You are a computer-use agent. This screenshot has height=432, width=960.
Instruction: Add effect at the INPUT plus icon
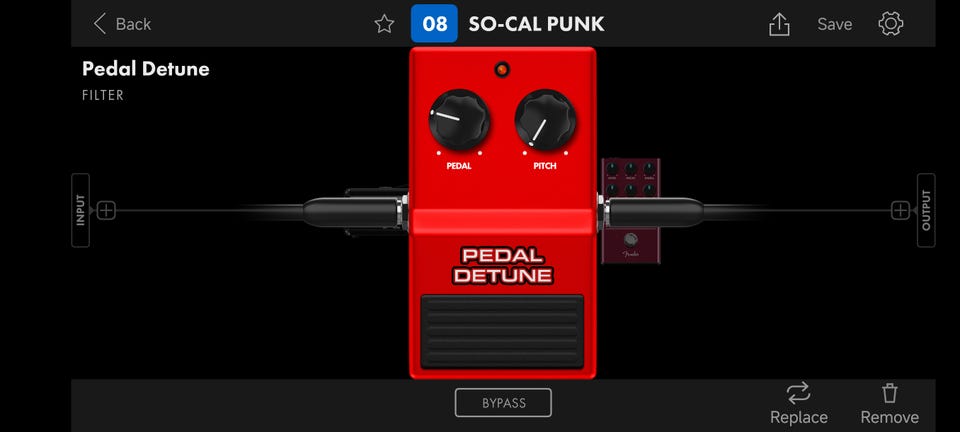point(106,210)
